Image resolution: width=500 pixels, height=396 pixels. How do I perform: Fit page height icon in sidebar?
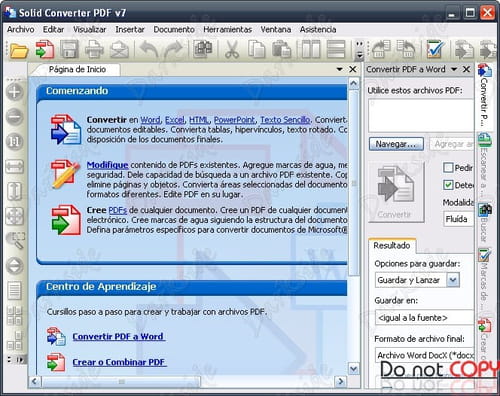(x=15, y=191)
